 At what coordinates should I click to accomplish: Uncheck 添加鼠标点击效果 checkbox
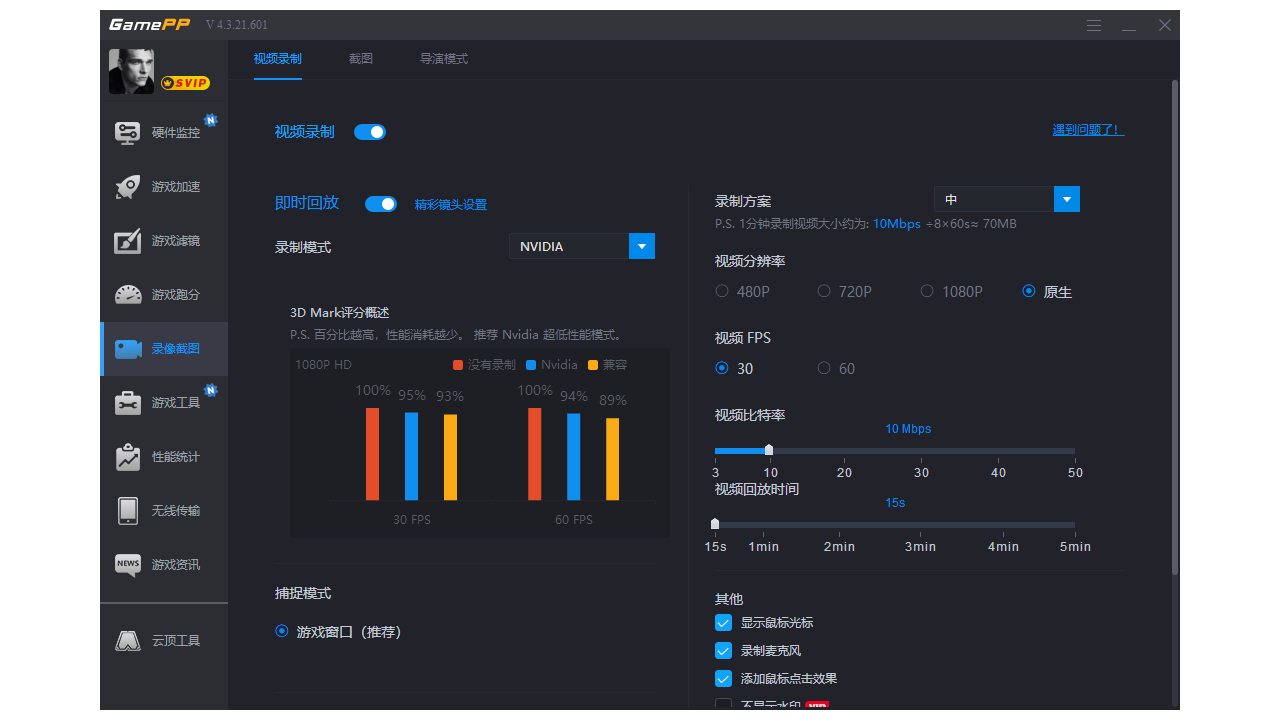724,679
